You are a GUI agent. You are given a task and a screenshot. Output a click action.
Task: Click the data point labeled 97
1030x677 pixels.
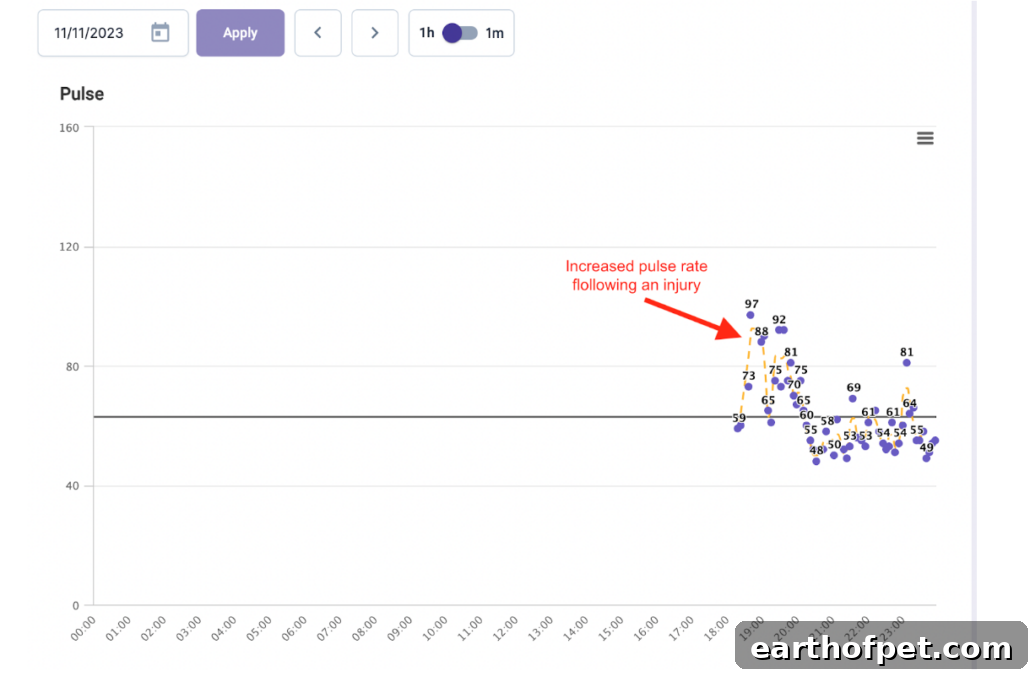[750, 315]
